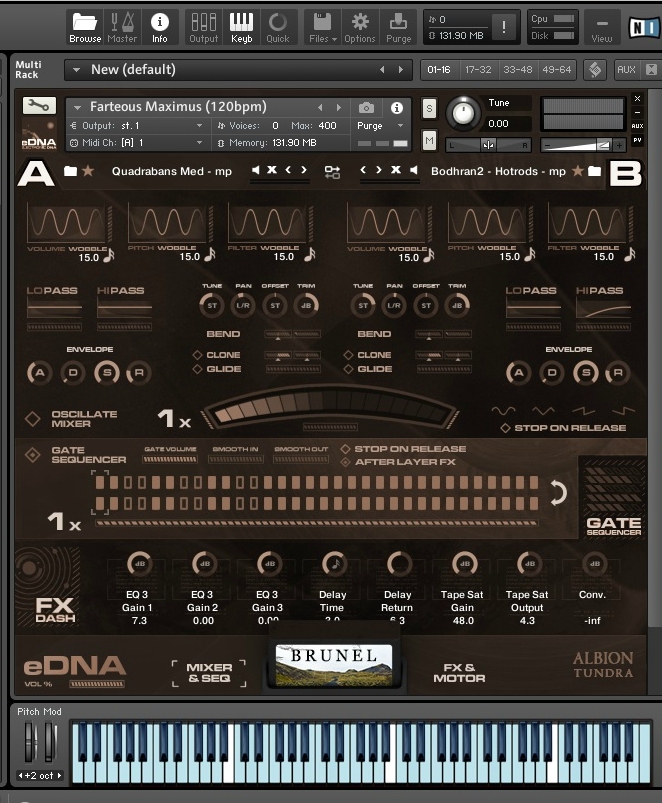Enable the Oscillate Mixer toggle

tap(33, 419)
